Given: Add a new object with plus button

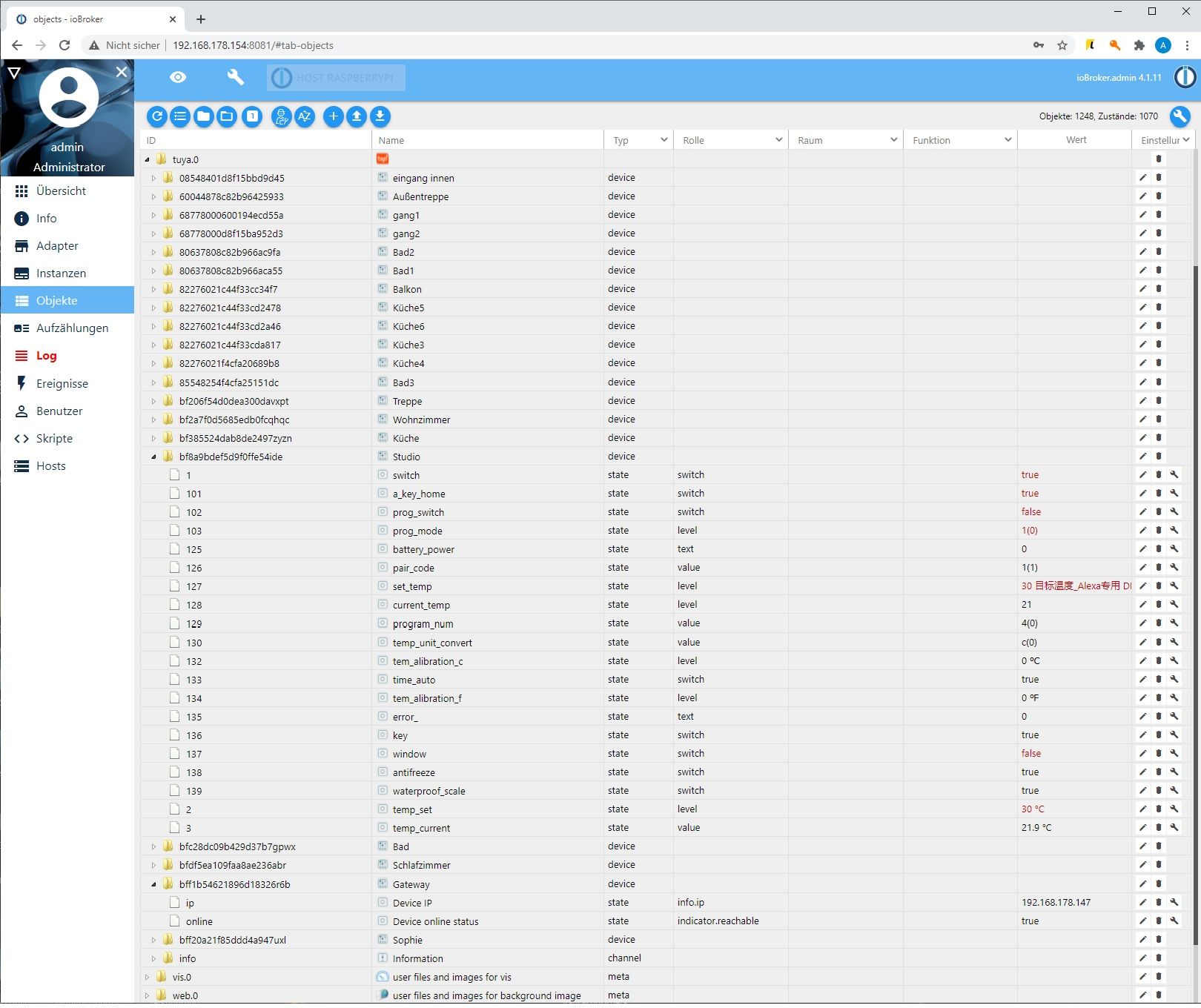Looking at the screenshot, I should 334,116.
